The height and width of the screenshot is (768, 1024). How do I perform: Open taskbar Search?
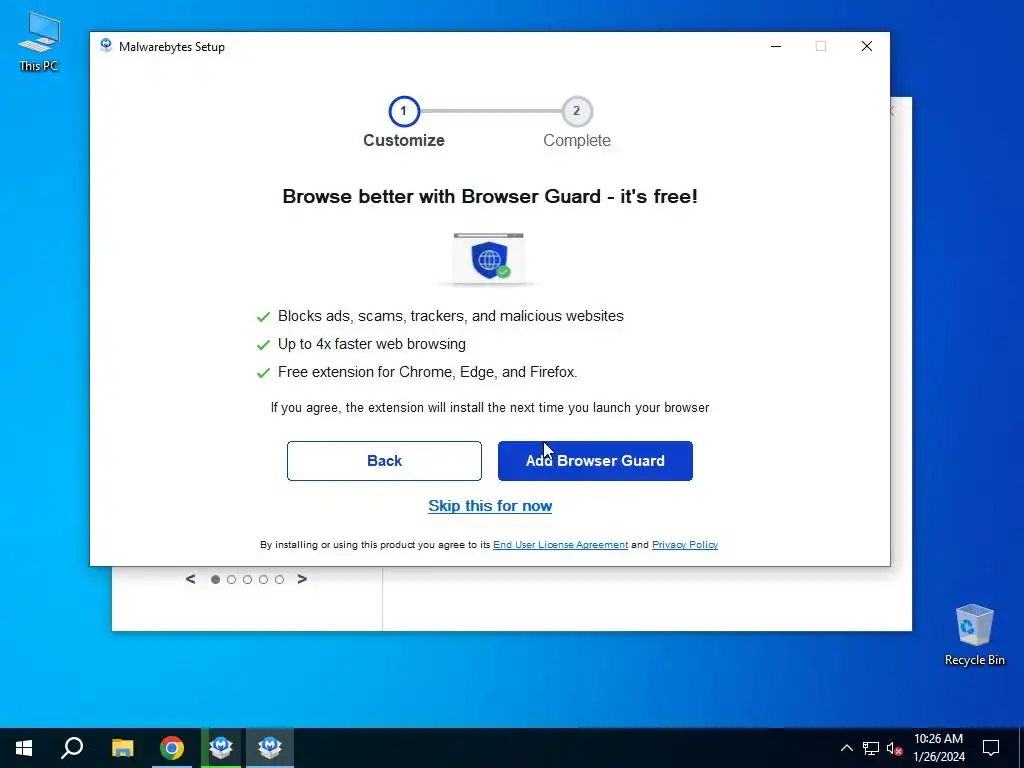pos(72,748)
